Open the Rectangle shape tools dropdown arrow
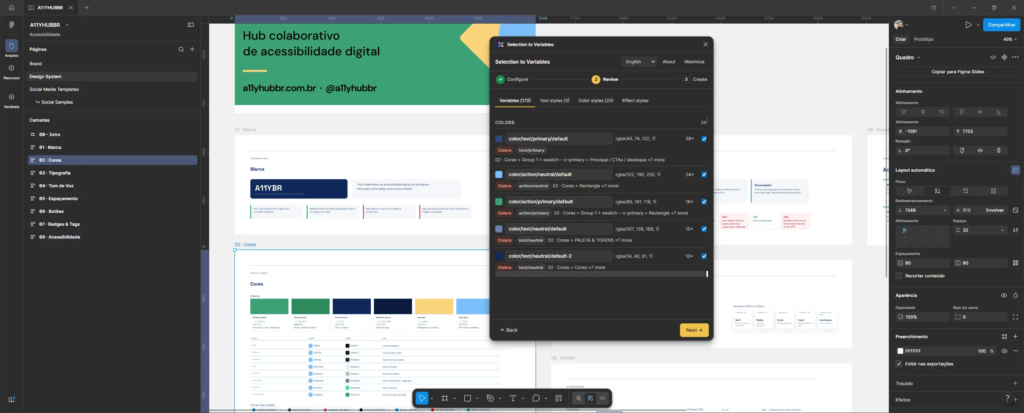Image resolution: width=1024 pixels, height=413 pixels. 477,399
